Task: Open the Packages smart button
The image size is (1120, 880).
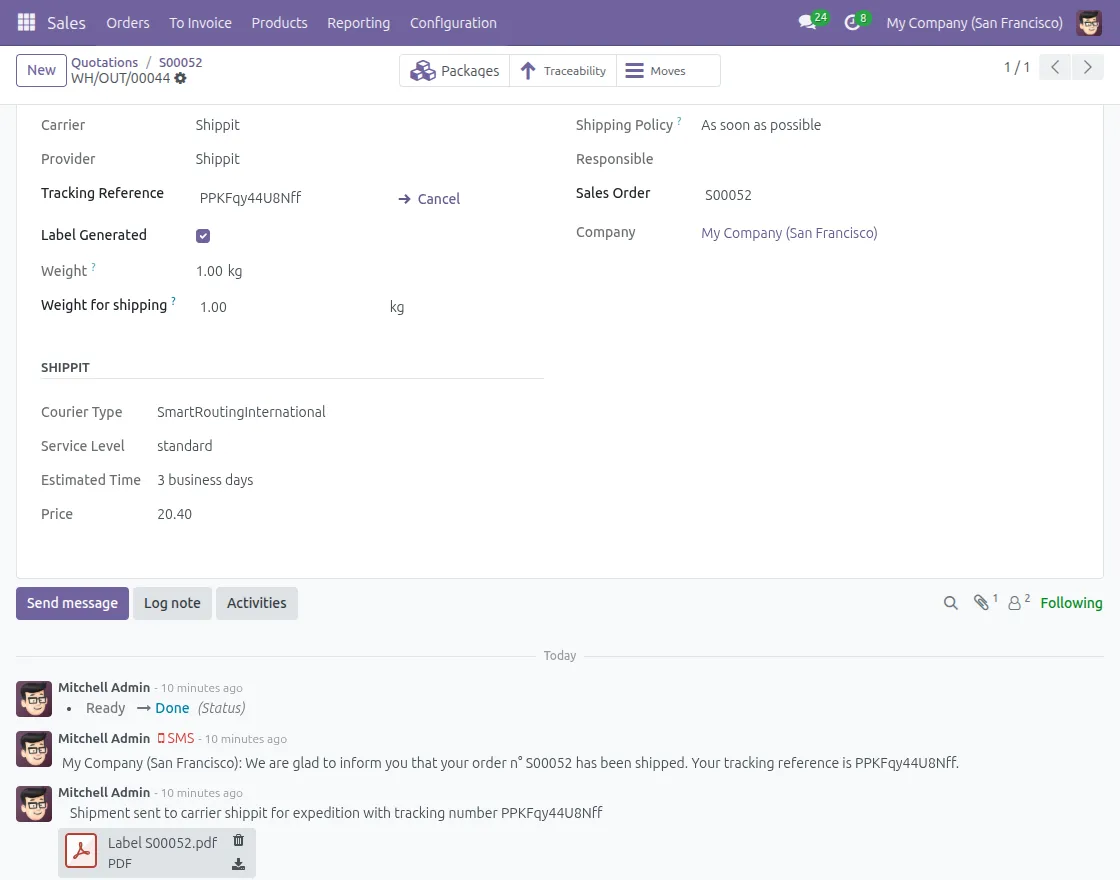Action: tap(454, 71)
